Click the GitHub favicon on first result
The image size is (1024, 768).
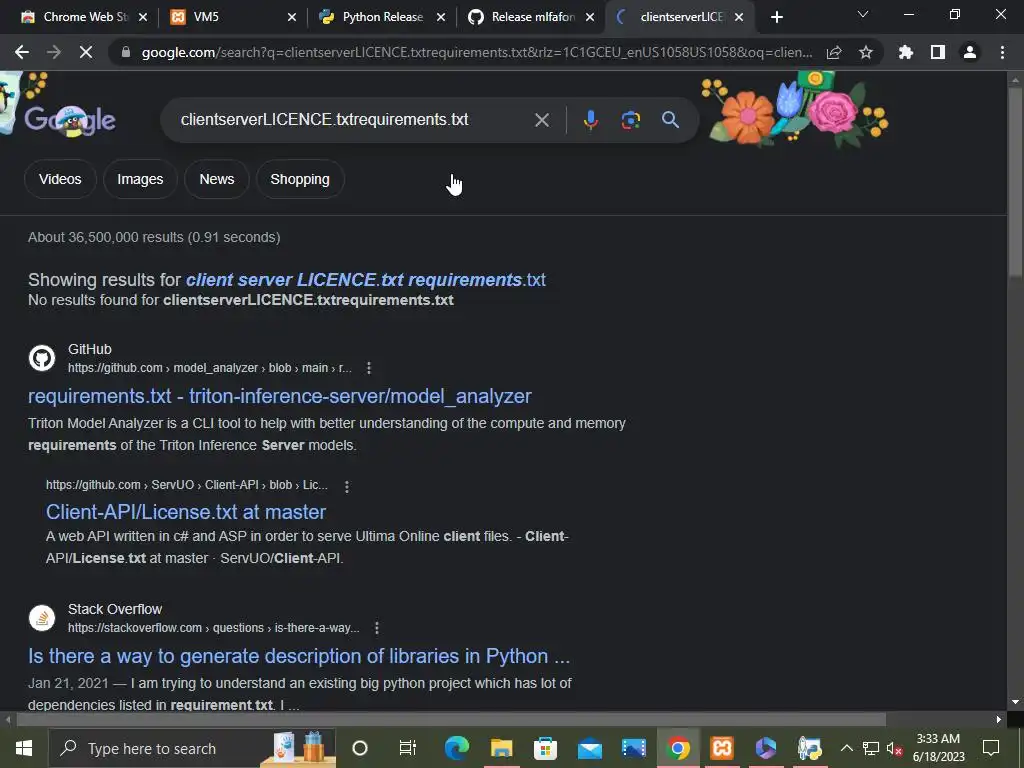pyautogui.click(x=42, y=358)
